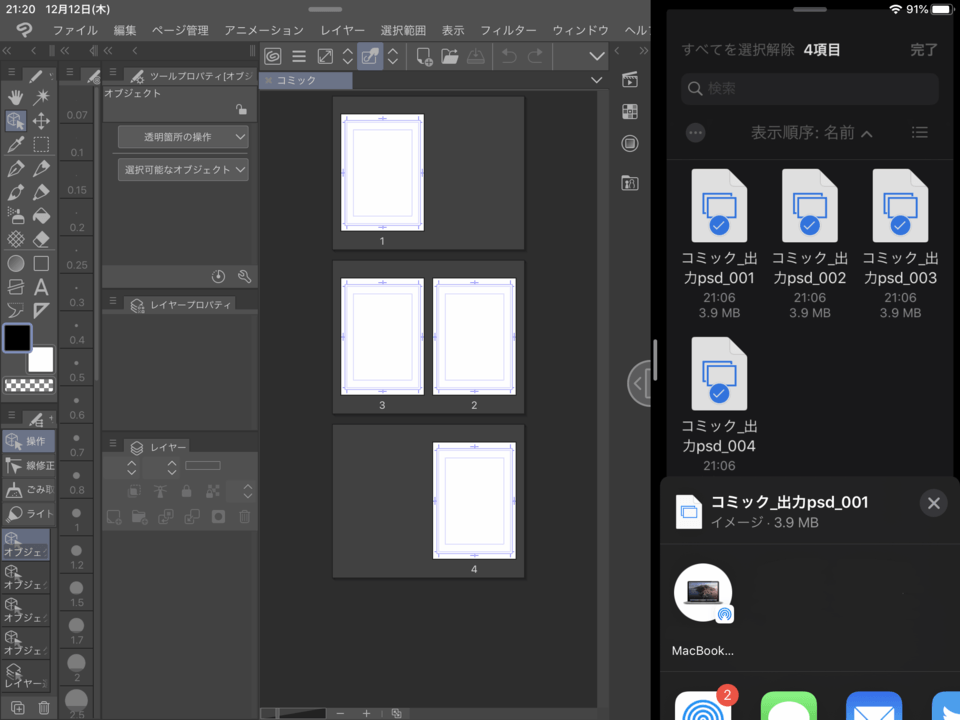Screen dimensions: 960x720
Task: Expand the 選択可能なオブジェクト dropdown
Action: pyautogui.click(x=183, y=170)
